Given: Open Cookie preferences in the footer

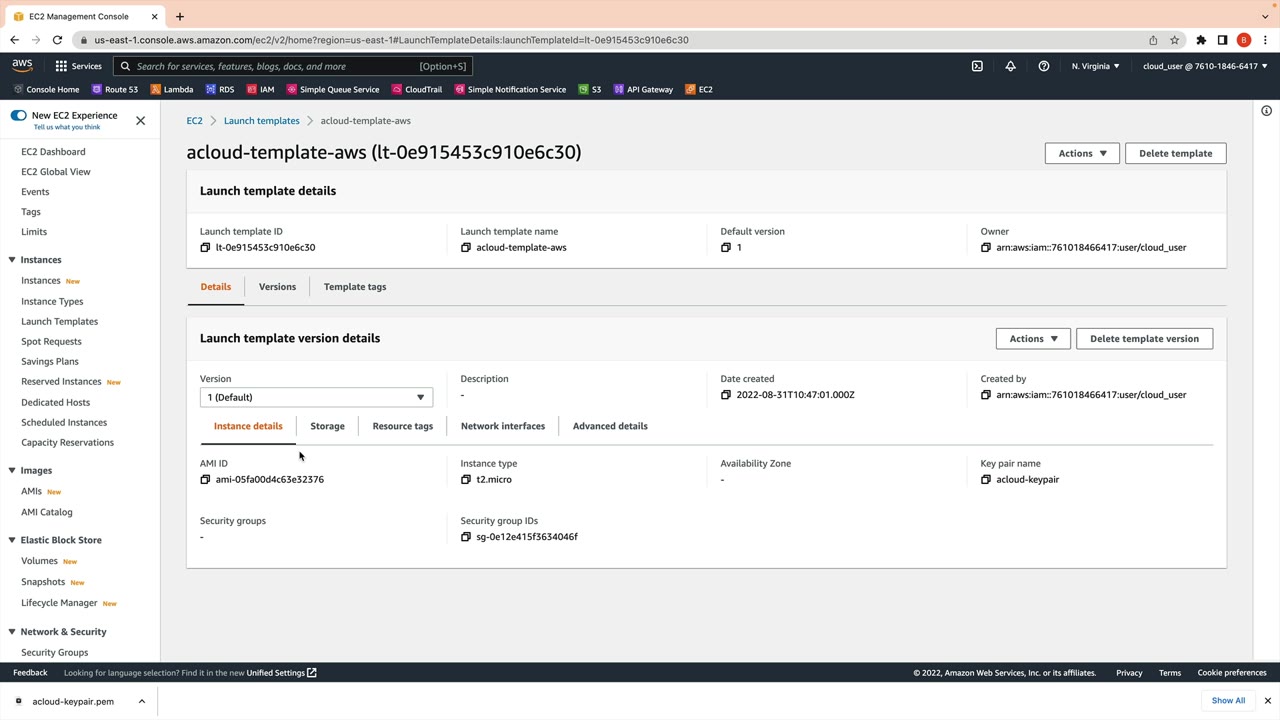Looking at the screenshot, I should click(x=1232, y=673).
